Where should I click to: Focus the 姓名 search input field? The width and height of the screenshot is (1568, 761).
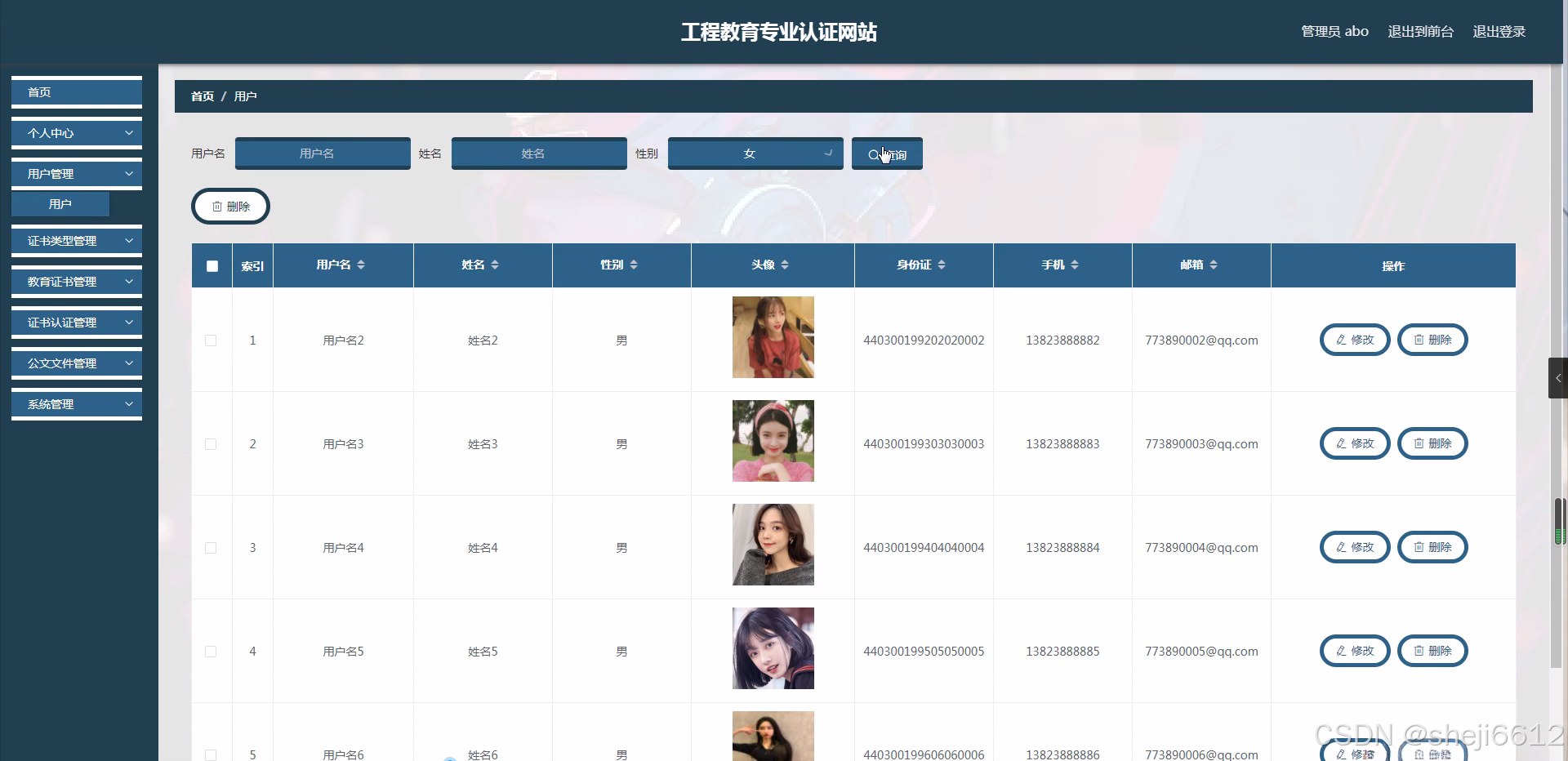pyautogui.click(x=539, y=154)
